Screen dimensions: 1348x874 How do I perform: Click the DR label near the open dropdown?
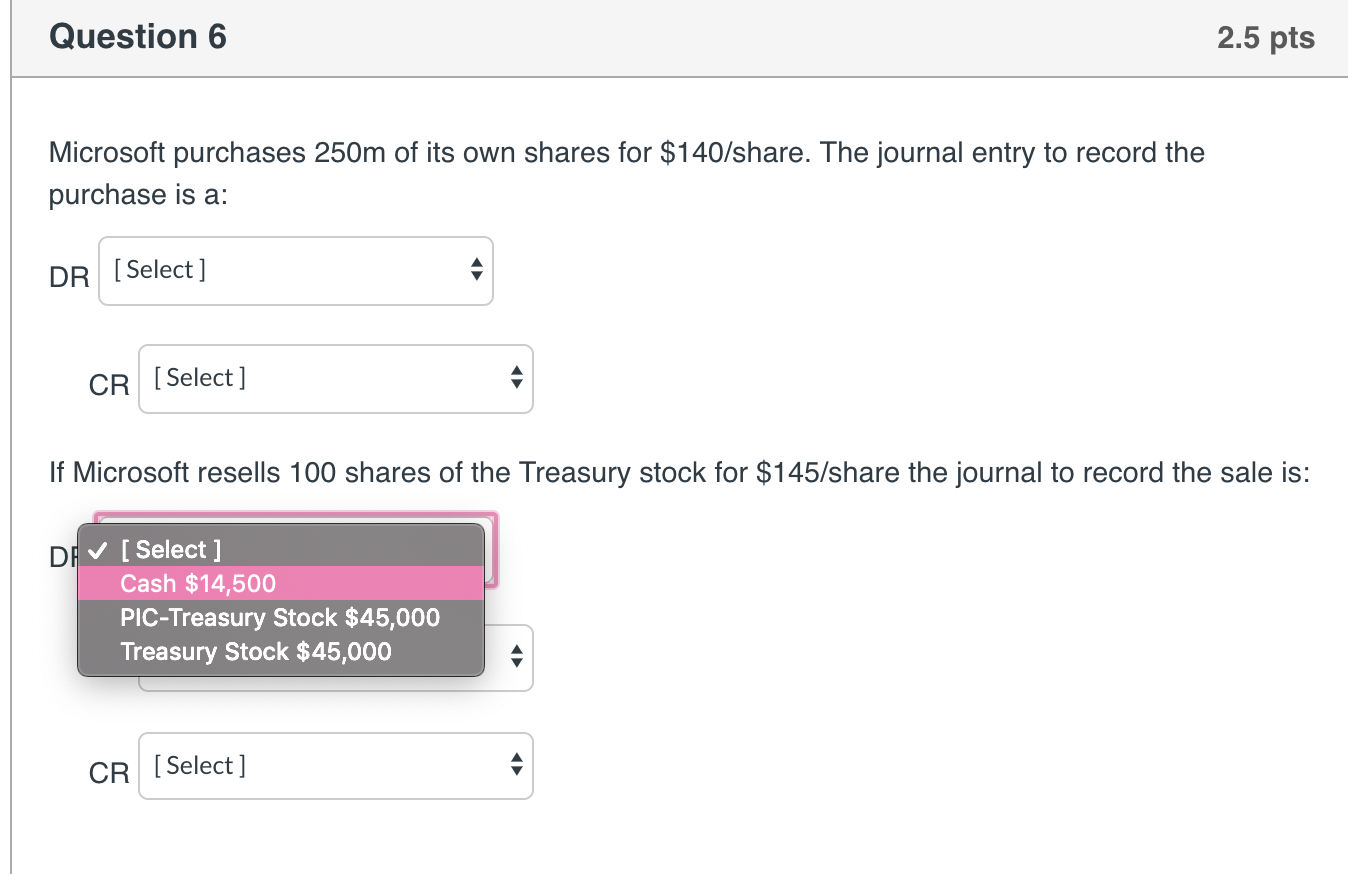tap(64, 557)
